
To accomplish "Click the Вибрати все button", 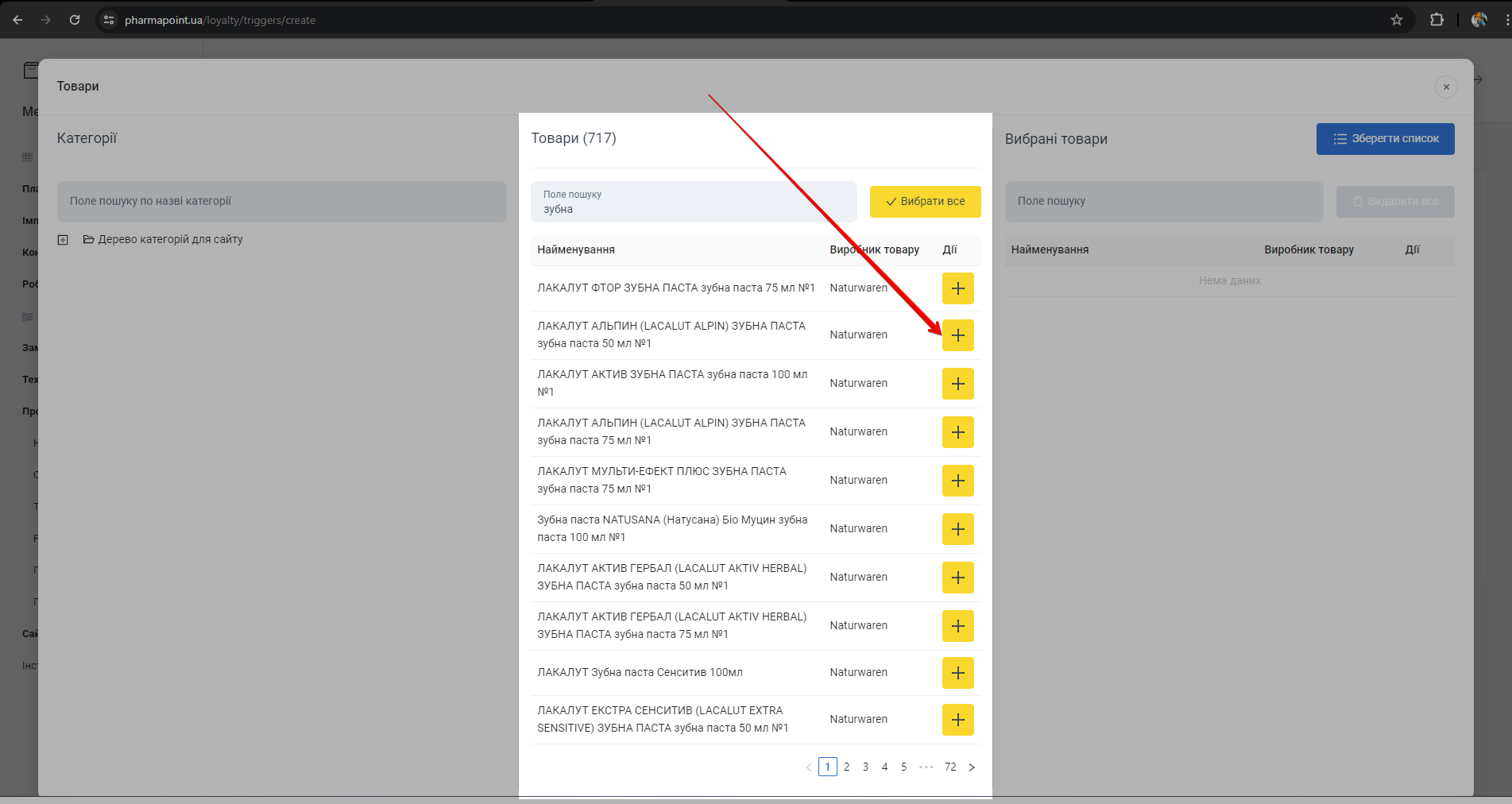I will pos(925,202).
